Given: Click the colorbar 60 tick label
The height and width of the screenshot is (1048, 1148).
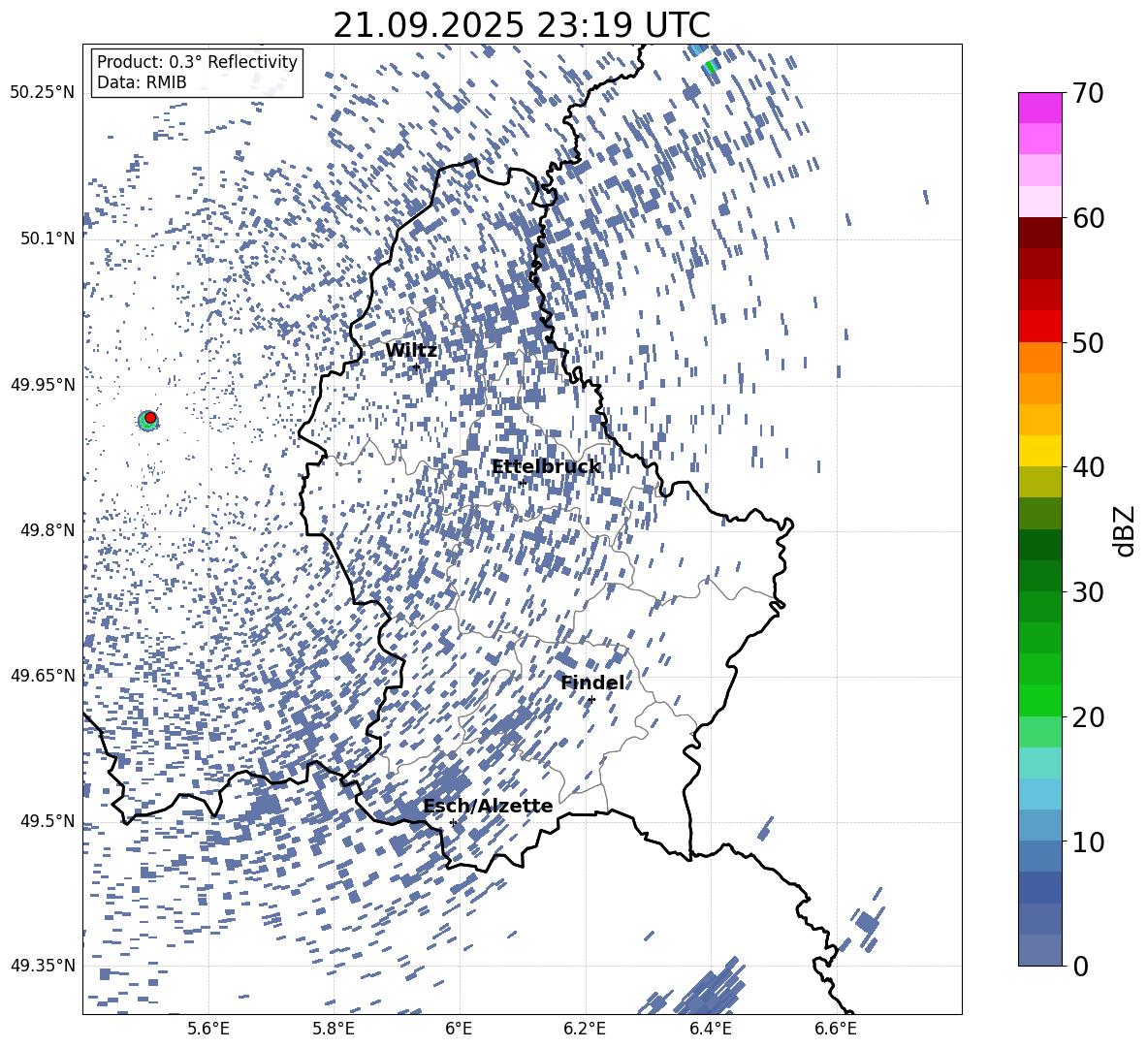Looking at the screenshot, I should point(1089,218).
